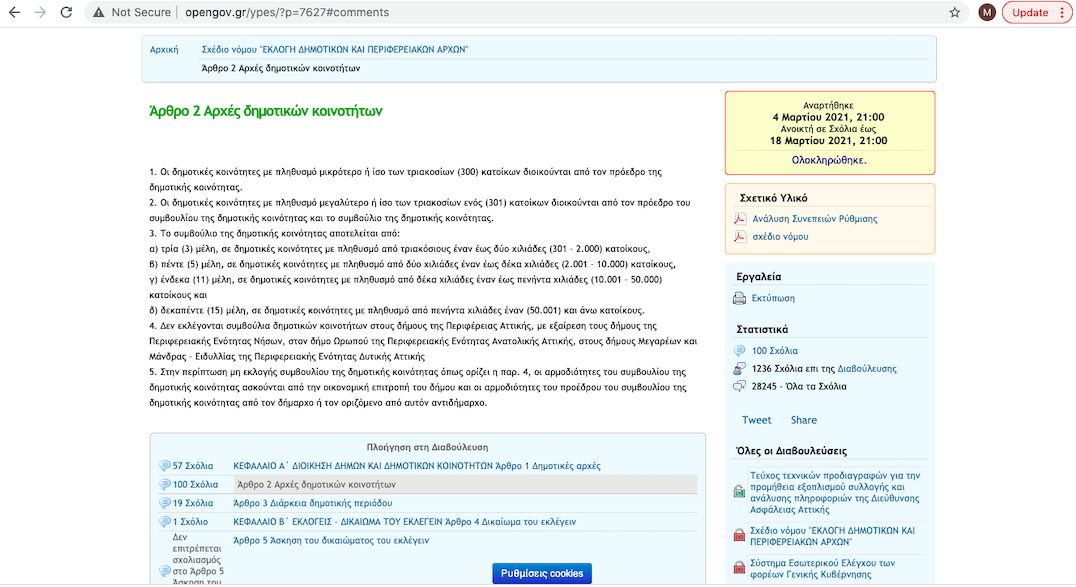Open 57 Σχόλια comments link
This screenshot has height=587, width=1076.
(193, 465)
